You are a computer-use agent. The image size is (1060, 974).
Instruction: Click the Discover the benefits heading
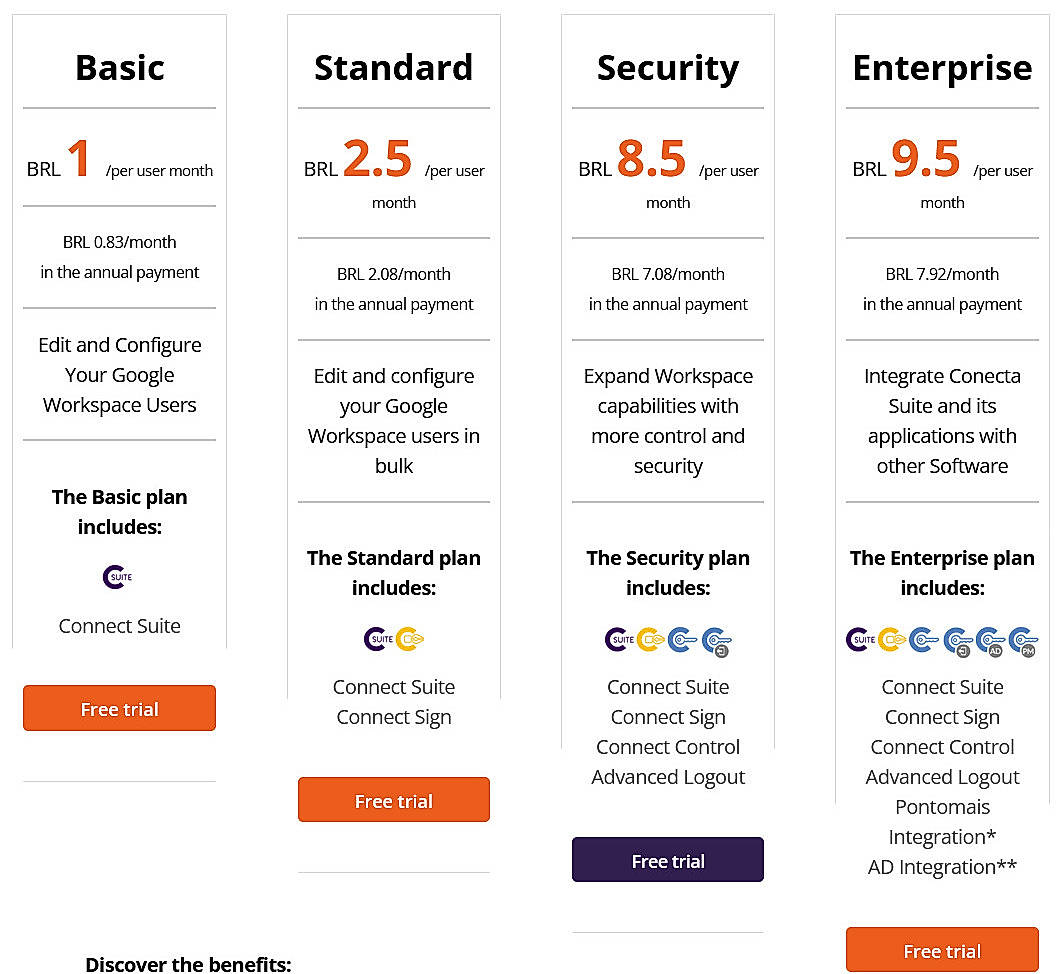click(188, 964)
